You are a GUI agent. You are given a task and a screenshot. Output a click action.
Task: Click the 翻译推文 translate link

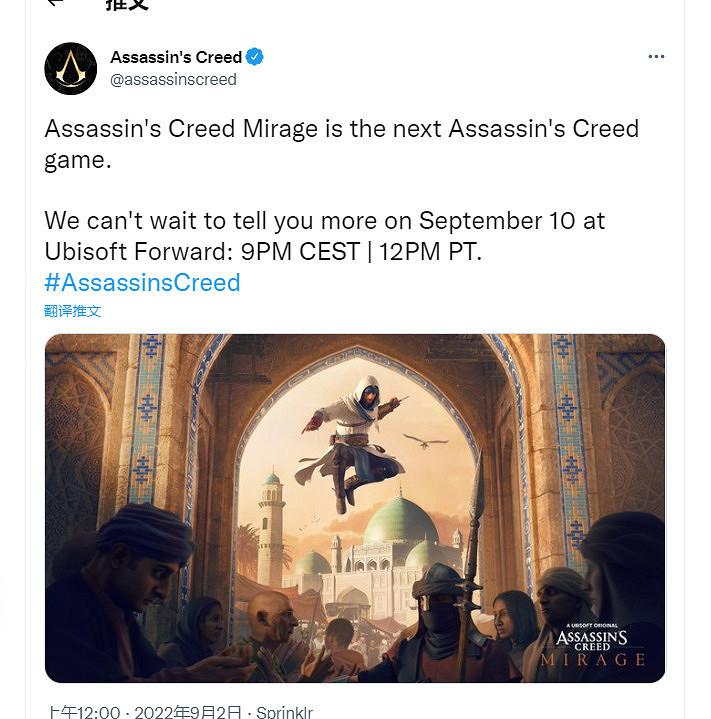[x=73, y=311]
